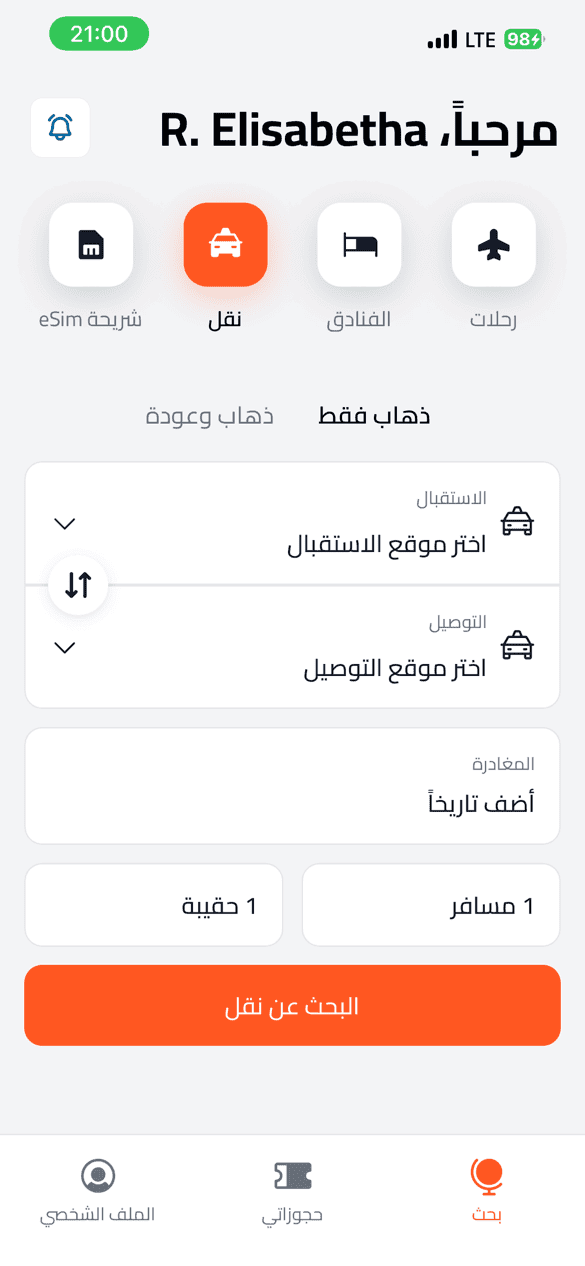Expand the التوصيل drop-off location dropdown
The width and height of the screenshot is (585, 1266).
(64, 647)
